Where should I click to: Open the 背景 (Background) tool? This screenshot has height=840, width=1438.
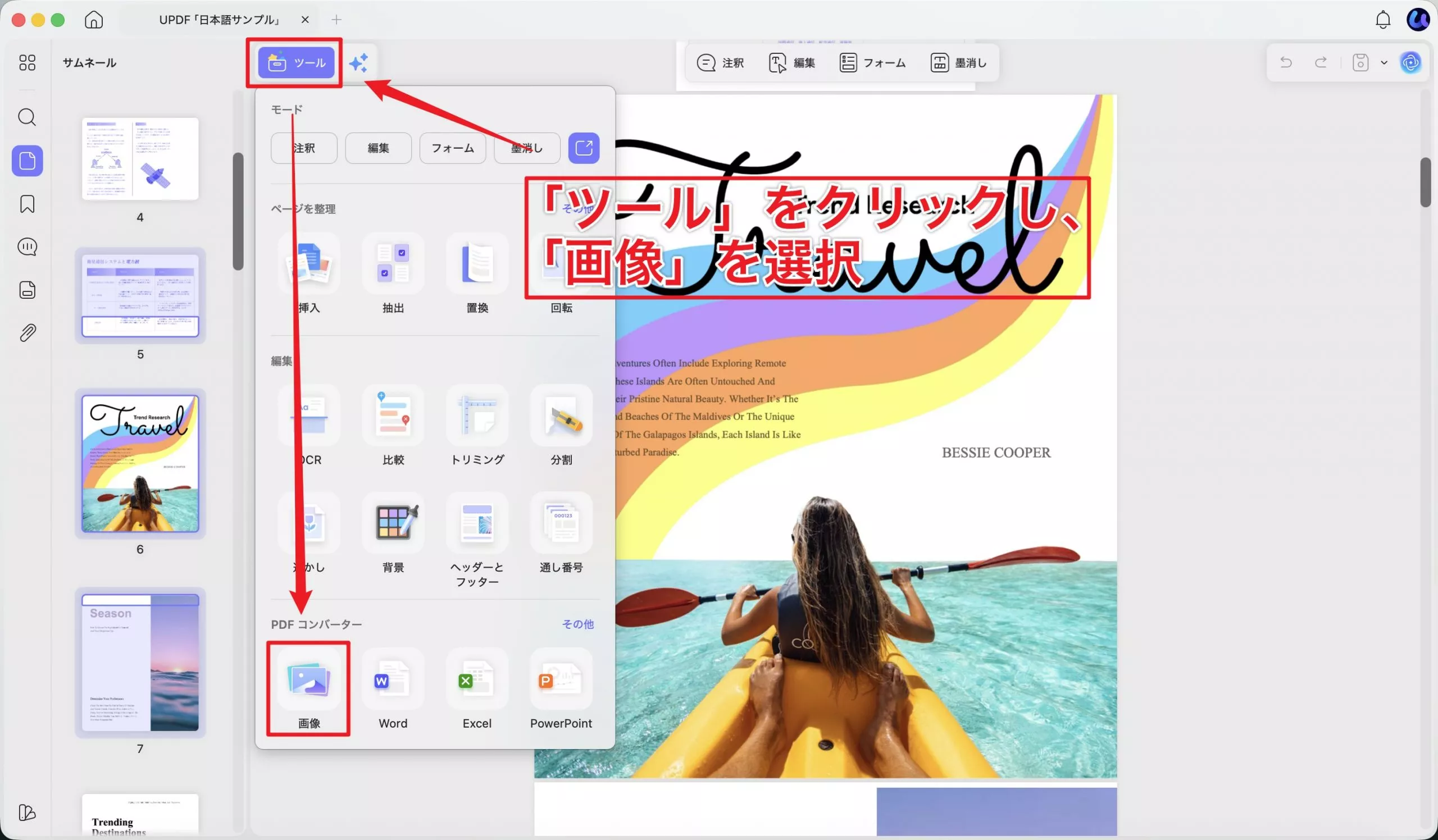pyautogui.click(x=393, y=534)
